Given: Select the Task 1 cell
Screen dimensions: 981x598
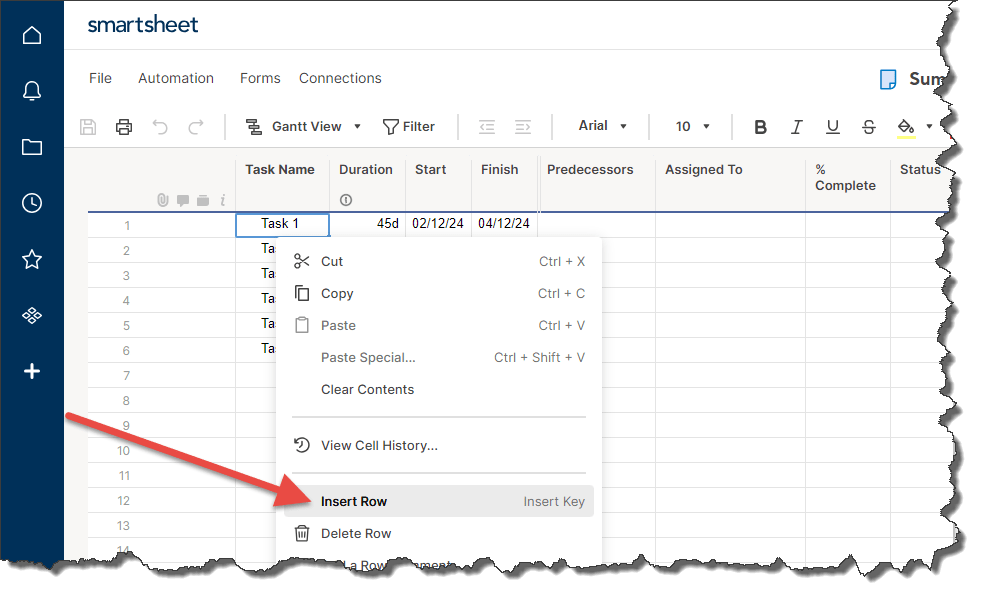Looking at the screenshot, I should (281, 224).
